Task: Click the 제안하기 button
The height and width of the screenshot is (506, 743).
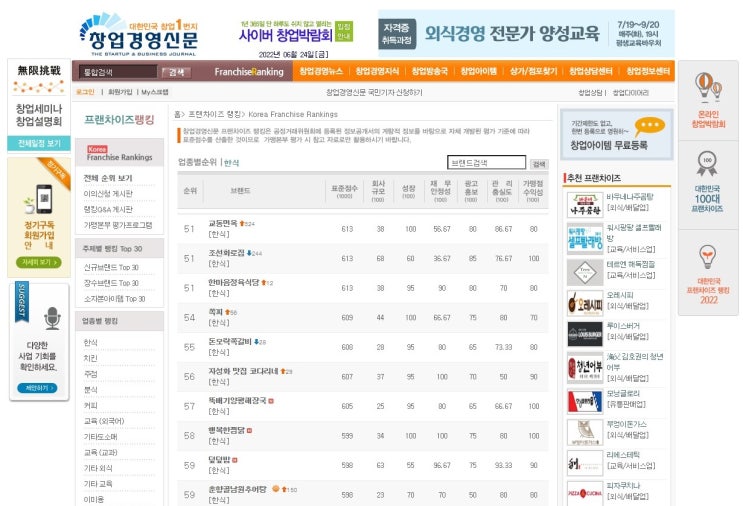Action: pos(37,388)
